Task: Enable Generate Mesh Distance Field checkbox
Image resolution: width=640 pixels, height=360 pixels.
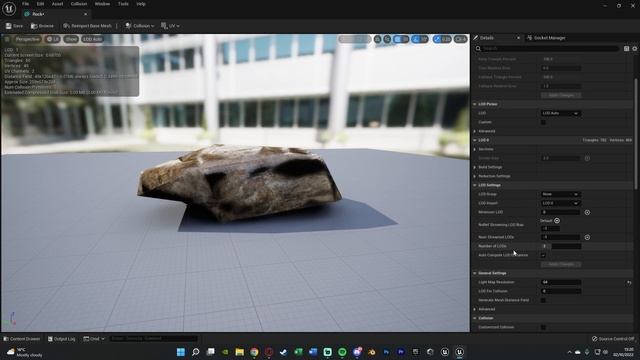Action: click(x=543, y=300)
